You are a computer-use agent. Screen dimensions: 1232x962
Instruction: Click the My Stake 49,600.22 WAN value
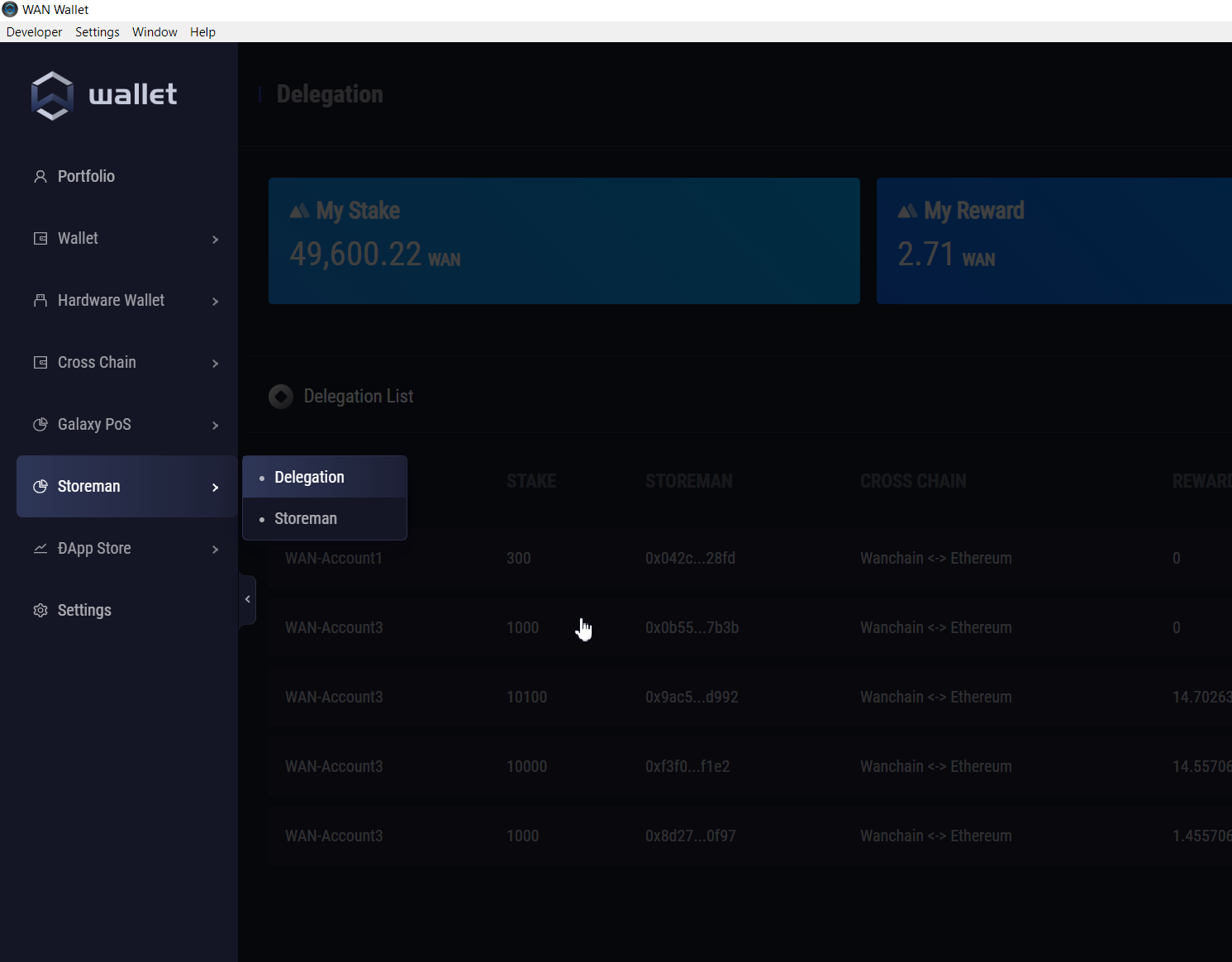pyautogui.click(x=375, y=255)
